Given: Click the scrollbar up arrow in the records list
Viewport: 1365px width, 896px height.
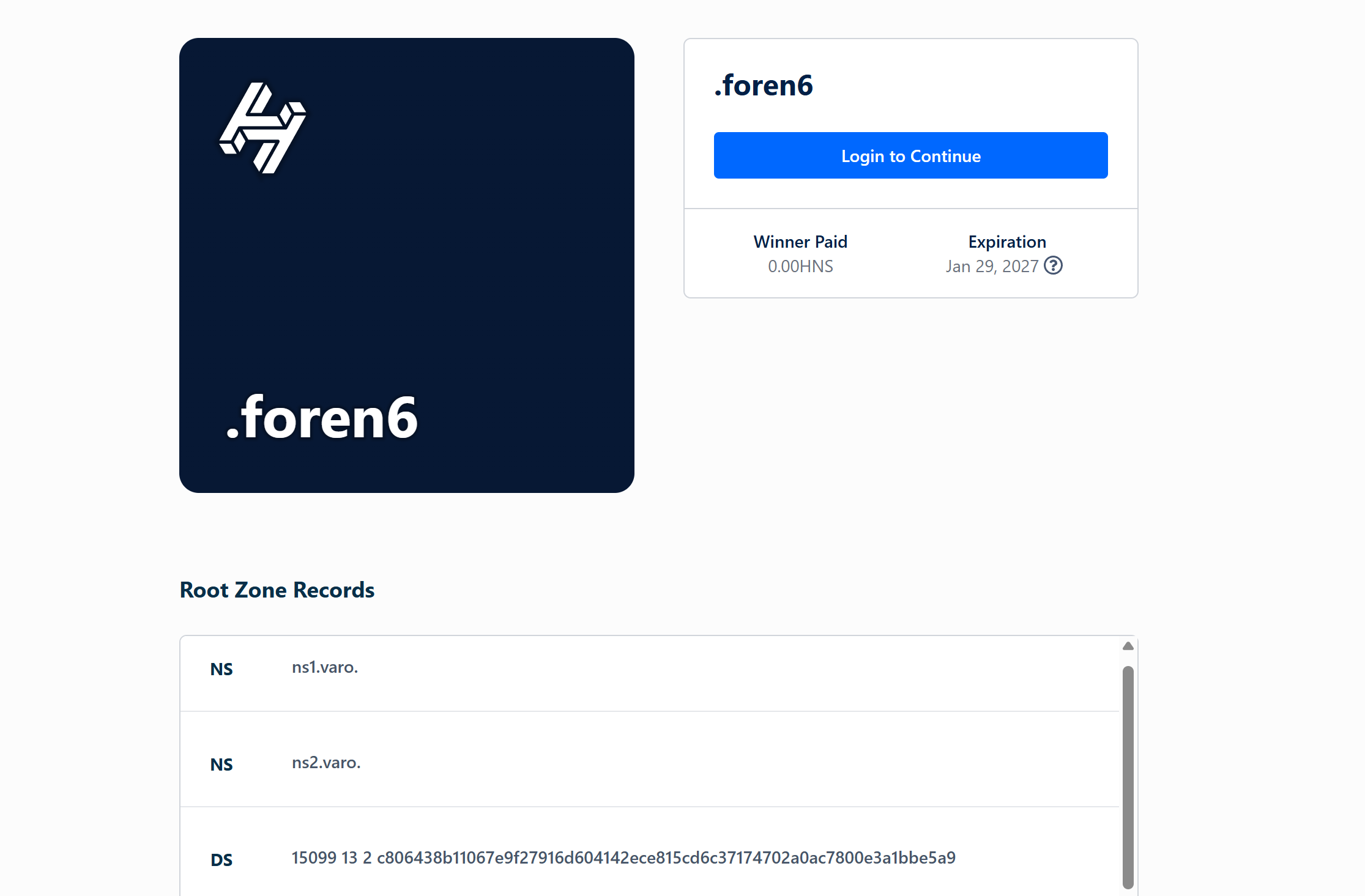Looking at the screenshot, I should 1128,646.
